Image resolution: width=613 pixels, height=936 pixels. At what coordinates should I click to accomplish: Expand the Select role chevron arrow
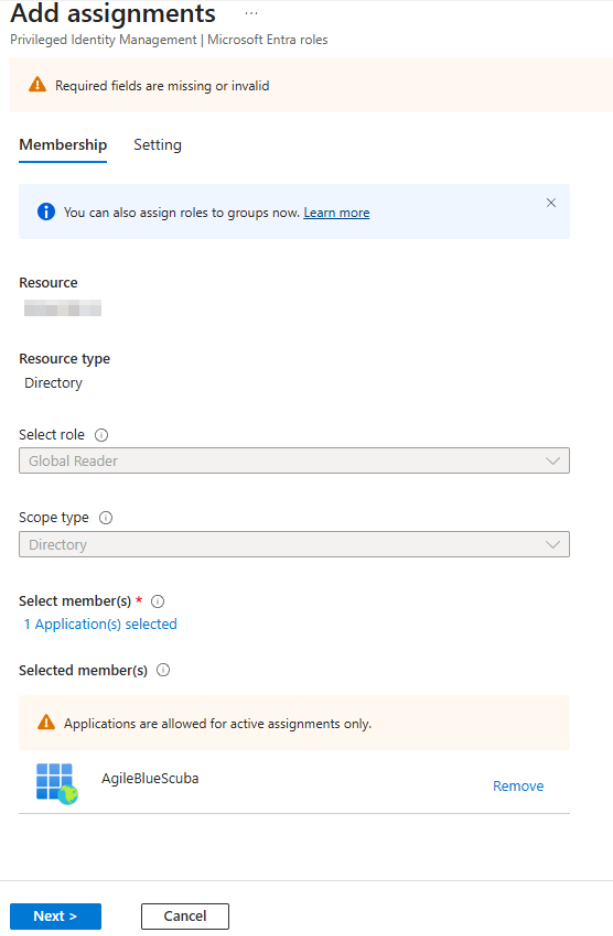pos(553,461)
